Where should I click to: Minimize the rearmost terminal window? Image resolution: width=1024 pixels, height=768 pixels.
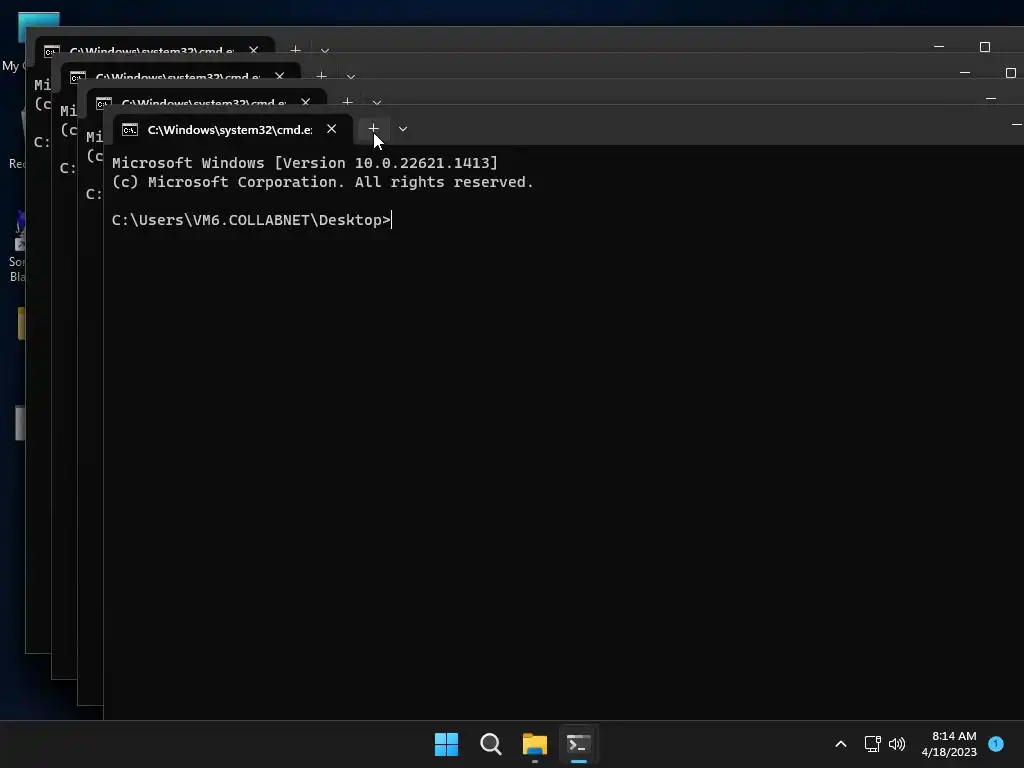[x=939, y=46]
